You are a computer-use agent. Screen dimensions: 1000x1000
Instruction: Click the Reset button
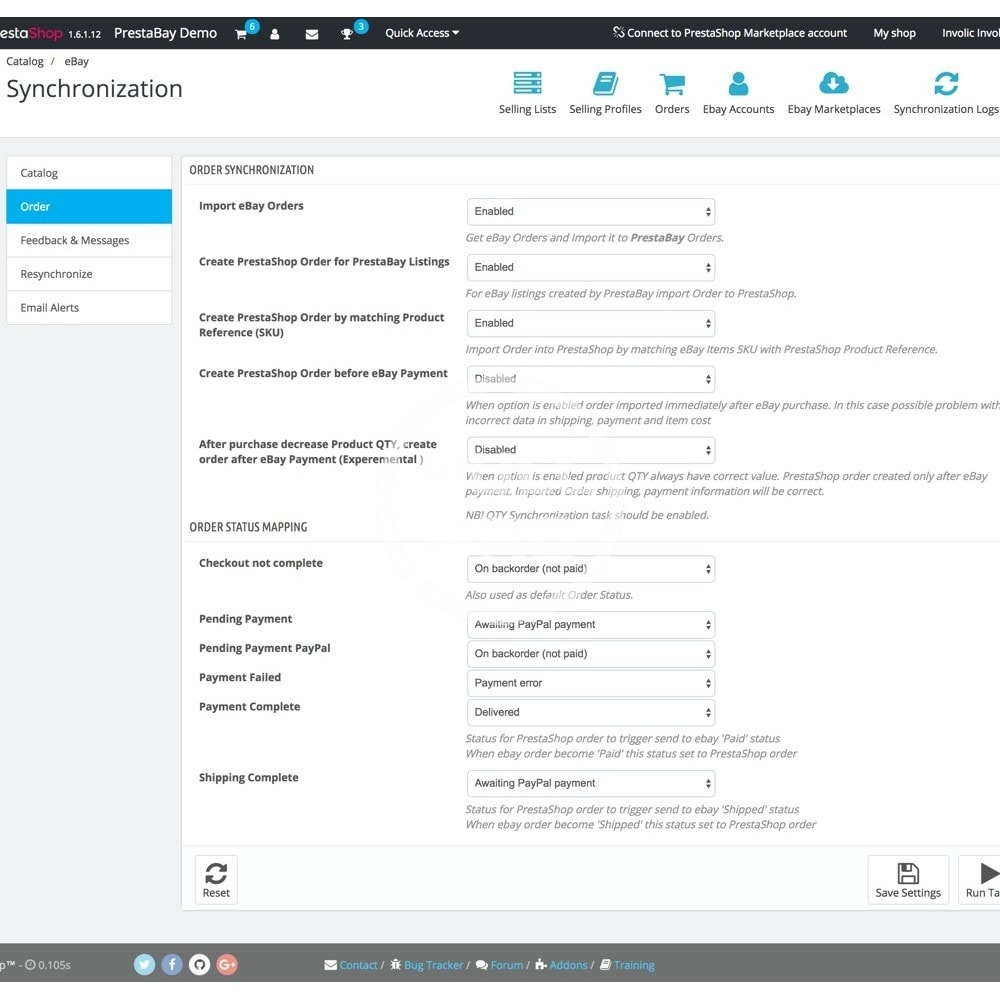click(216, 881)
